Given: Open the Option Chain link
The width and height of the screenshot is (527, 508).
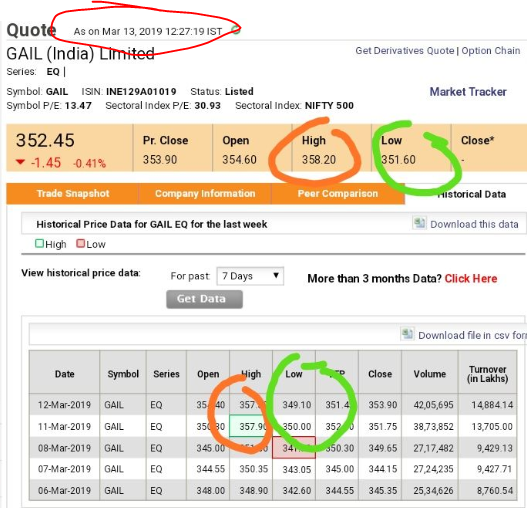Looking at the screenshot, I should pos(490,51).
